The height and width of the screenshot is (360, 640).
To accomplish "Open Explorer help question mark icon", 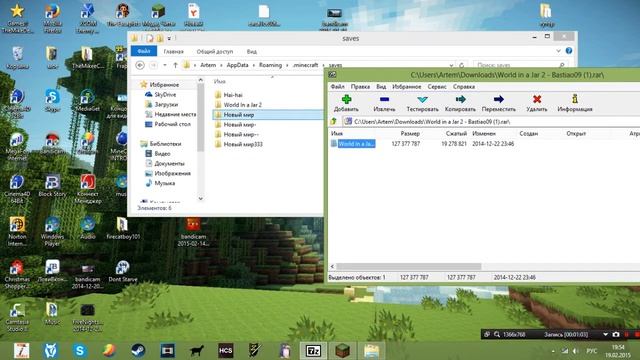I will tap(569, 51).
